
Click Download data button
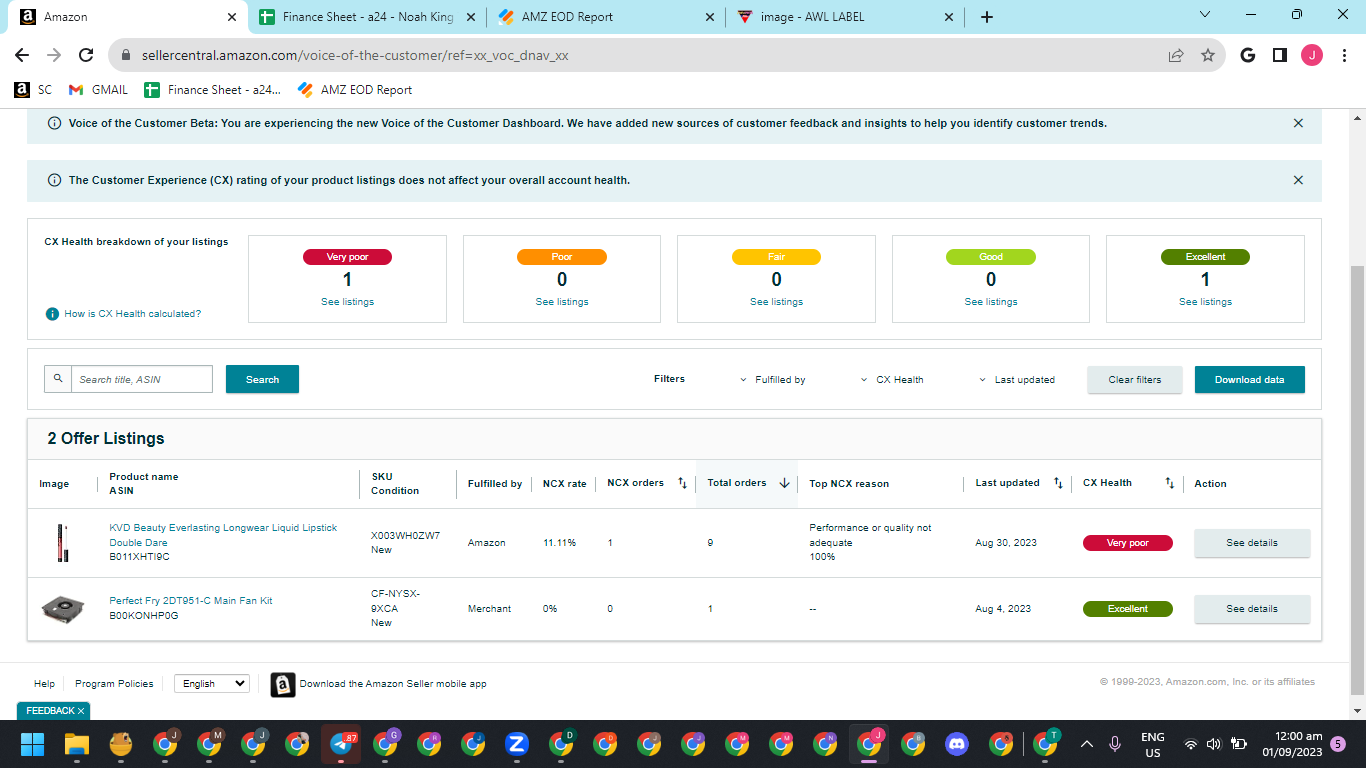pyautogui.click(x=1249, y=379)
